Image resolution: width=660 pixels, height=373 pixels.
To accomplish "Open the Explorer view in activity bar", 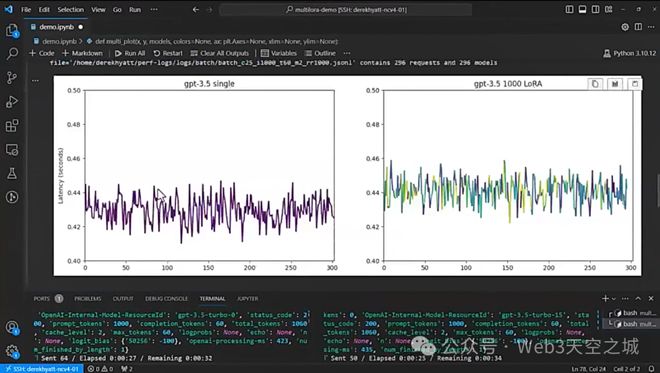I will coord(12,30).
